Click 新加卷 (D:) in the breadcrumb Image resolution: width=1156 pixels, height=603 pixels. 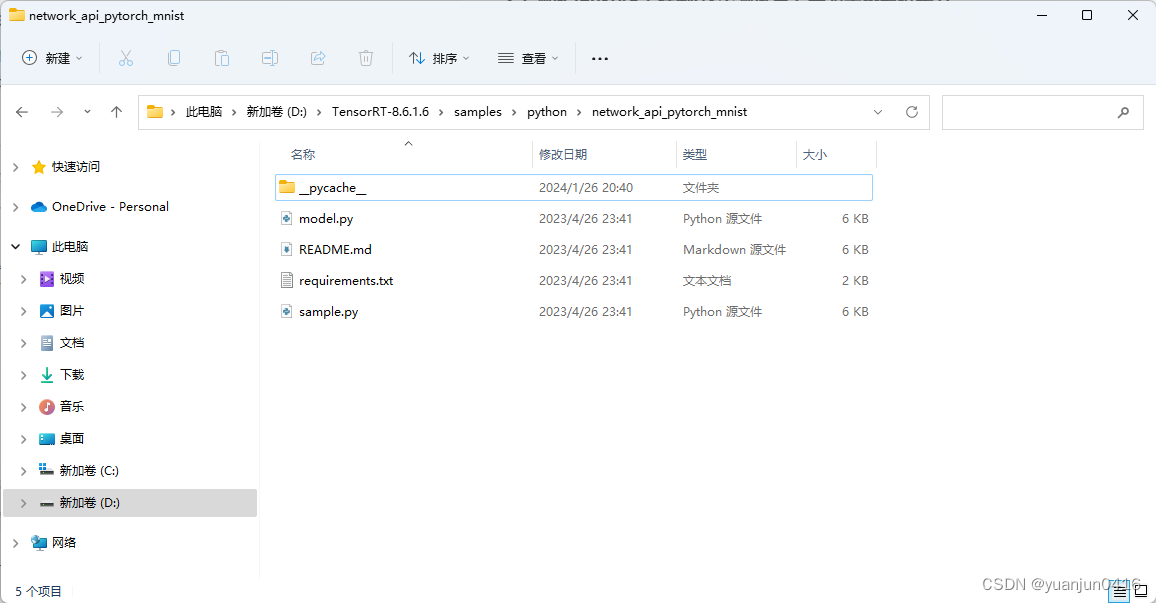276,112
